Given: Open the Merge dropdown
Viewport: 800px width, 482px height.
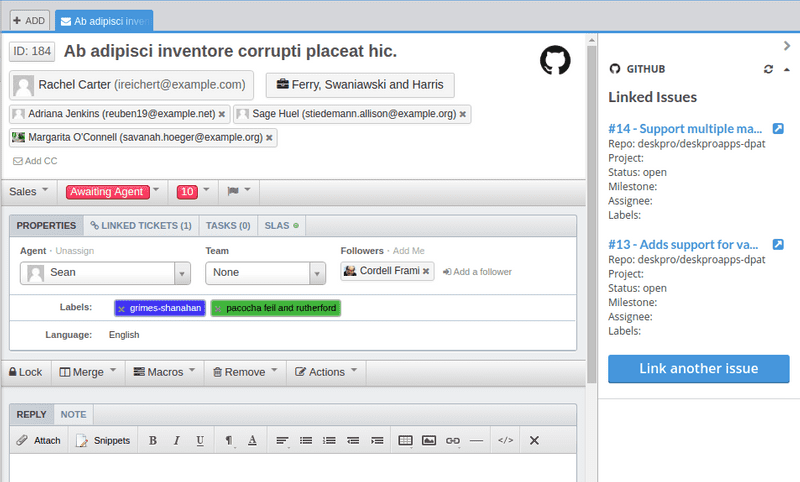Looking at the screenshot, I should click(x=88, y=372).
